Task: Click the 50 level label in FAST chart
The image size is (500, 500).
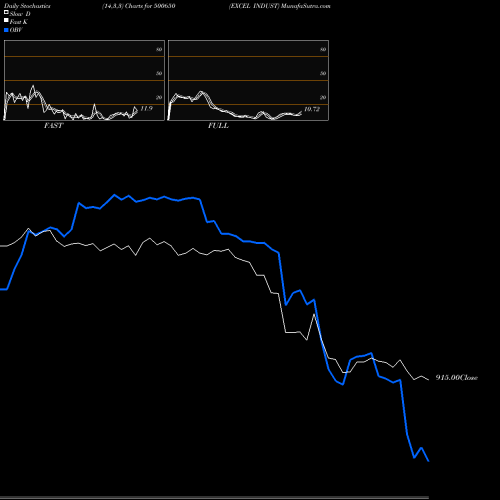Action: point(159,73)
